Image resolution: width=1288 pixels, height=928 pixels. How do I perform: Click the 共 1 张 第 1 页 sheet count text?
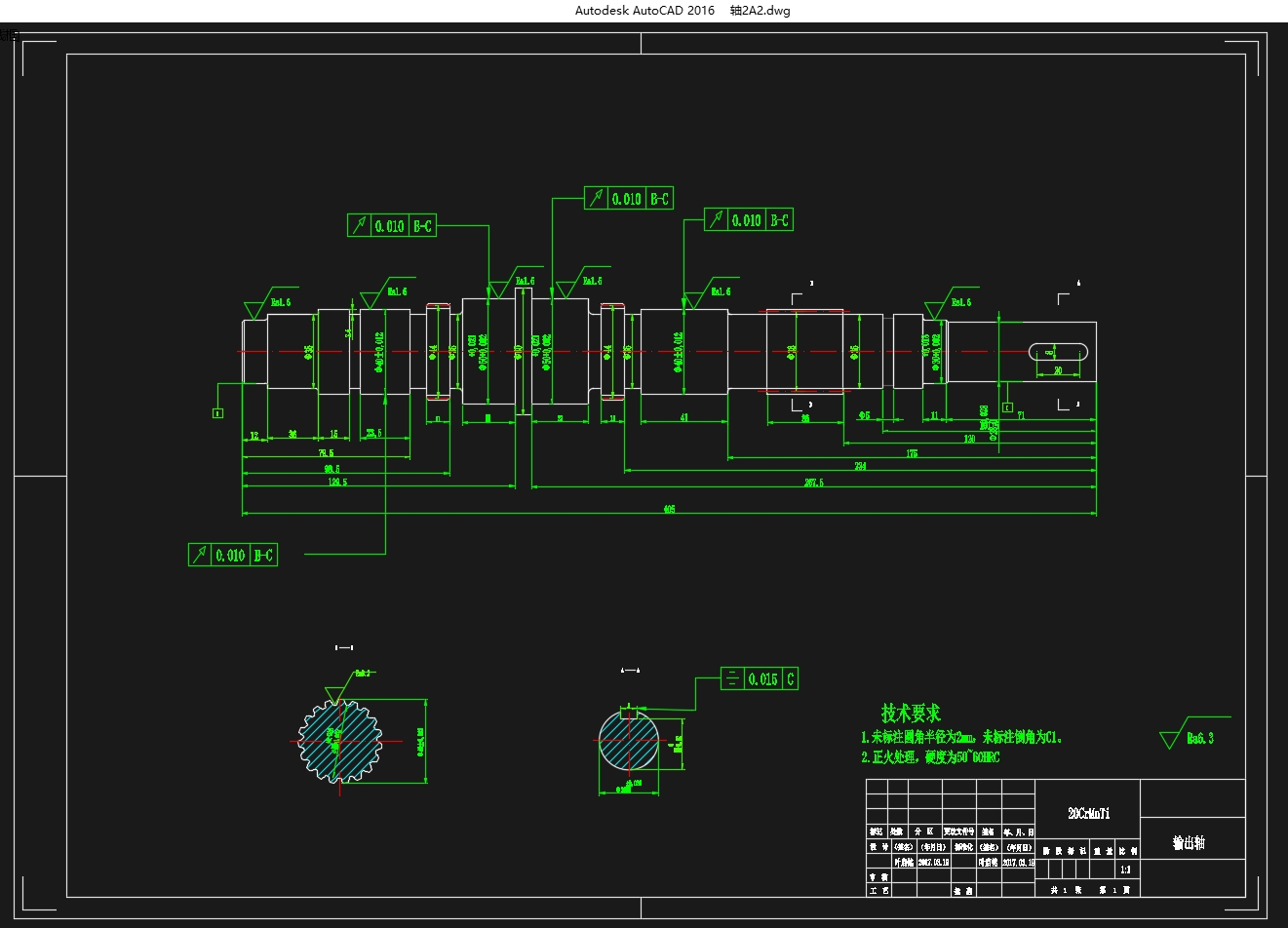(x=1088, y=890)
